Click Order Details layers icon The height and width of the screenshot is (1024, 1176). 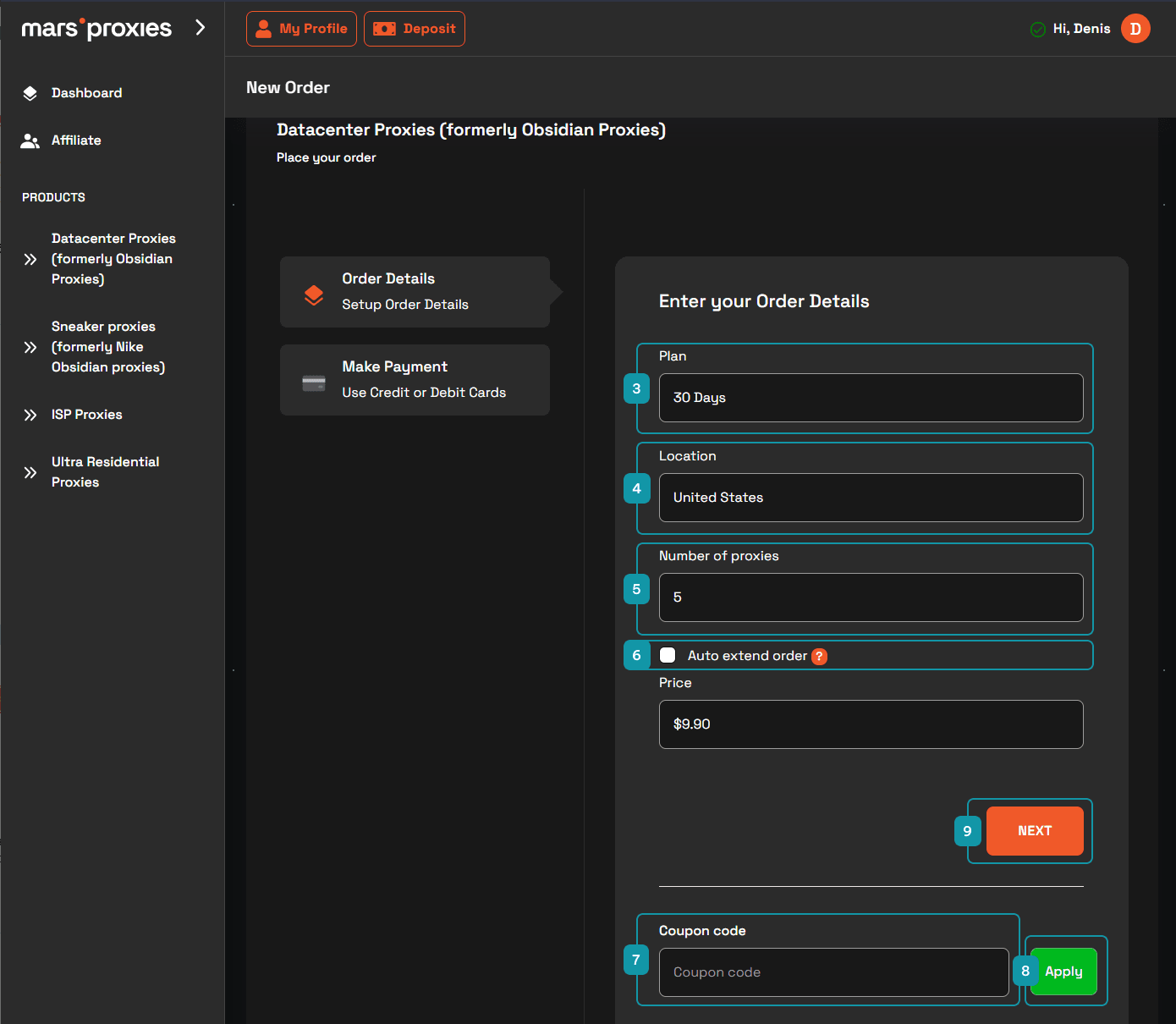[x=314, y=295]
